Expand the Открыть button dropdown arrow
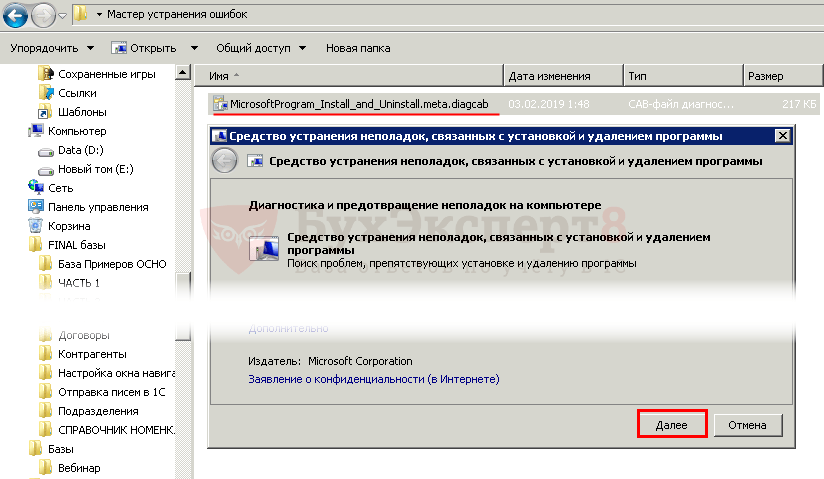824x479 pixels. point(194,48)
